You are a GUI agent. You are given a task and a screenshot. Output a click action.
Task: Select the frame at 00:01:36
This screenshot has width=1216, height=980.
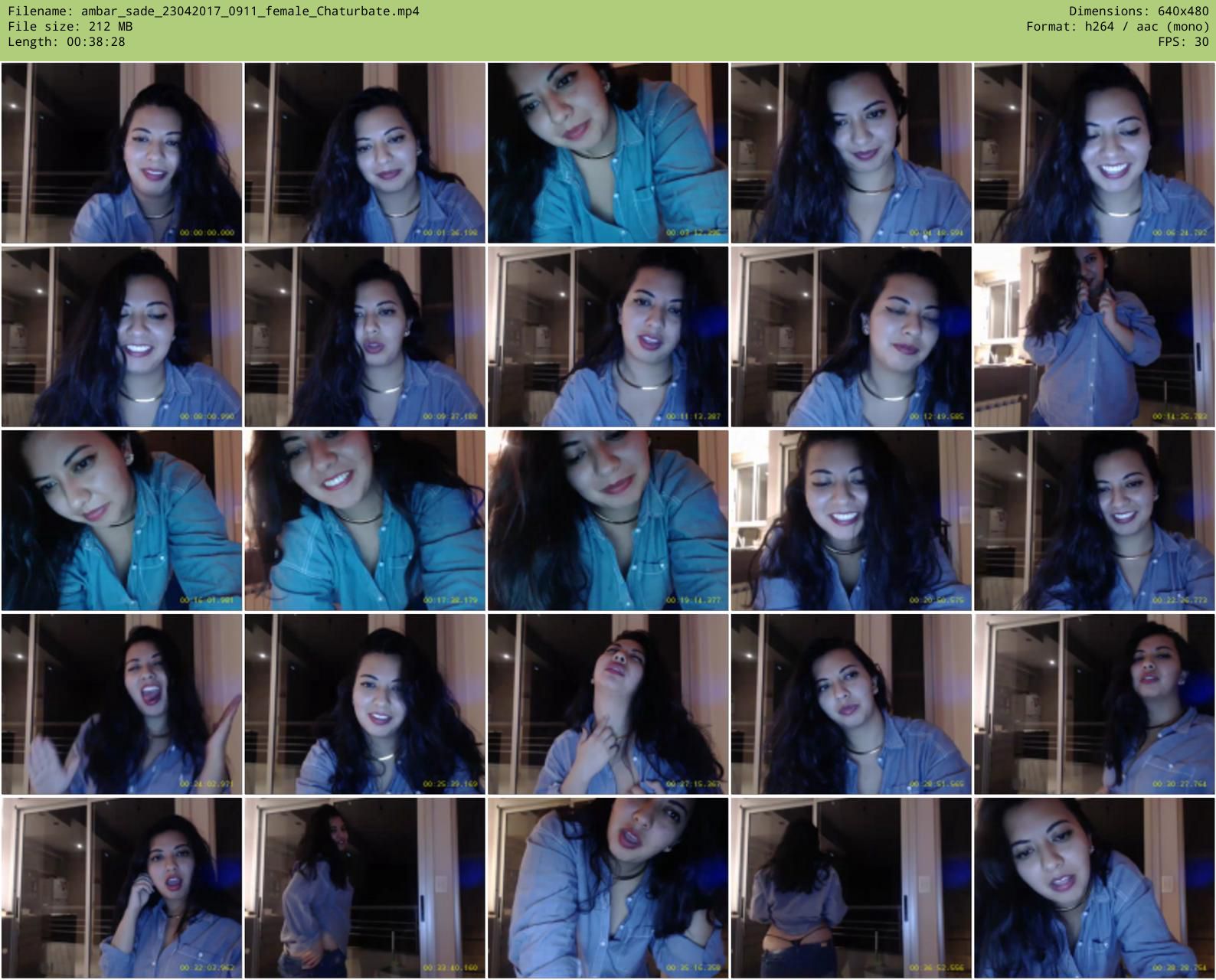(364, 153)
